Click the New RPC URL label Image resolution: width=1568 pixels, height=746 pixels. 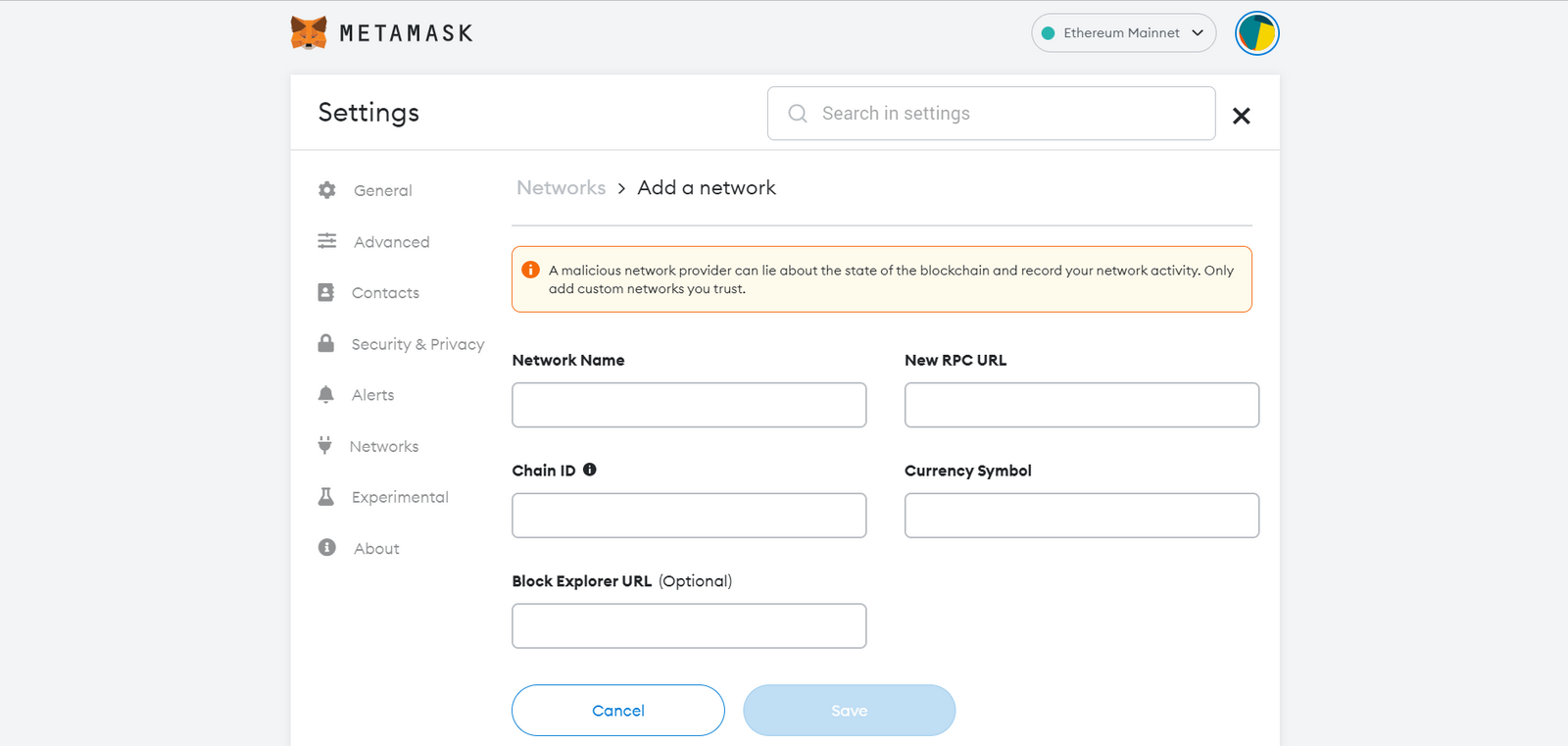[955, 360]
